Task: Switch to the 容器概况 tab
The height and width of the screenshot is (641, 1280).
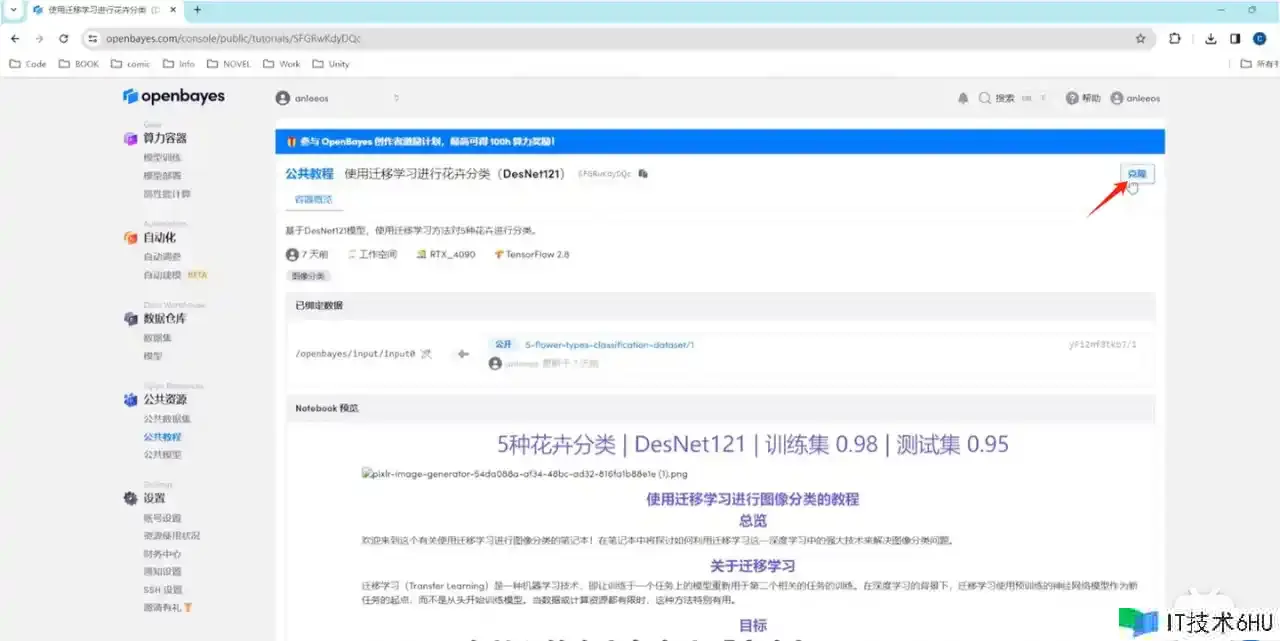Action: pyautogui.click(x=312, y=199)
